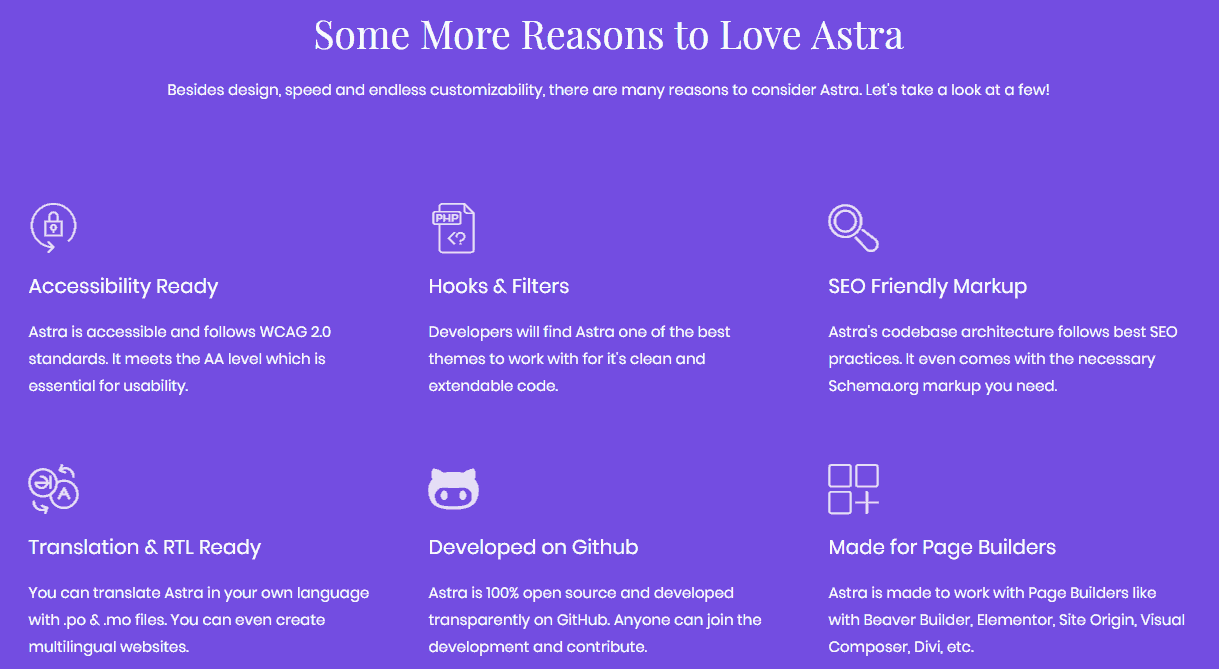This screenshot has height=669, width=1219.
Task: Click the WCAG 2.0 standards description paragraph
Action: 178,358
